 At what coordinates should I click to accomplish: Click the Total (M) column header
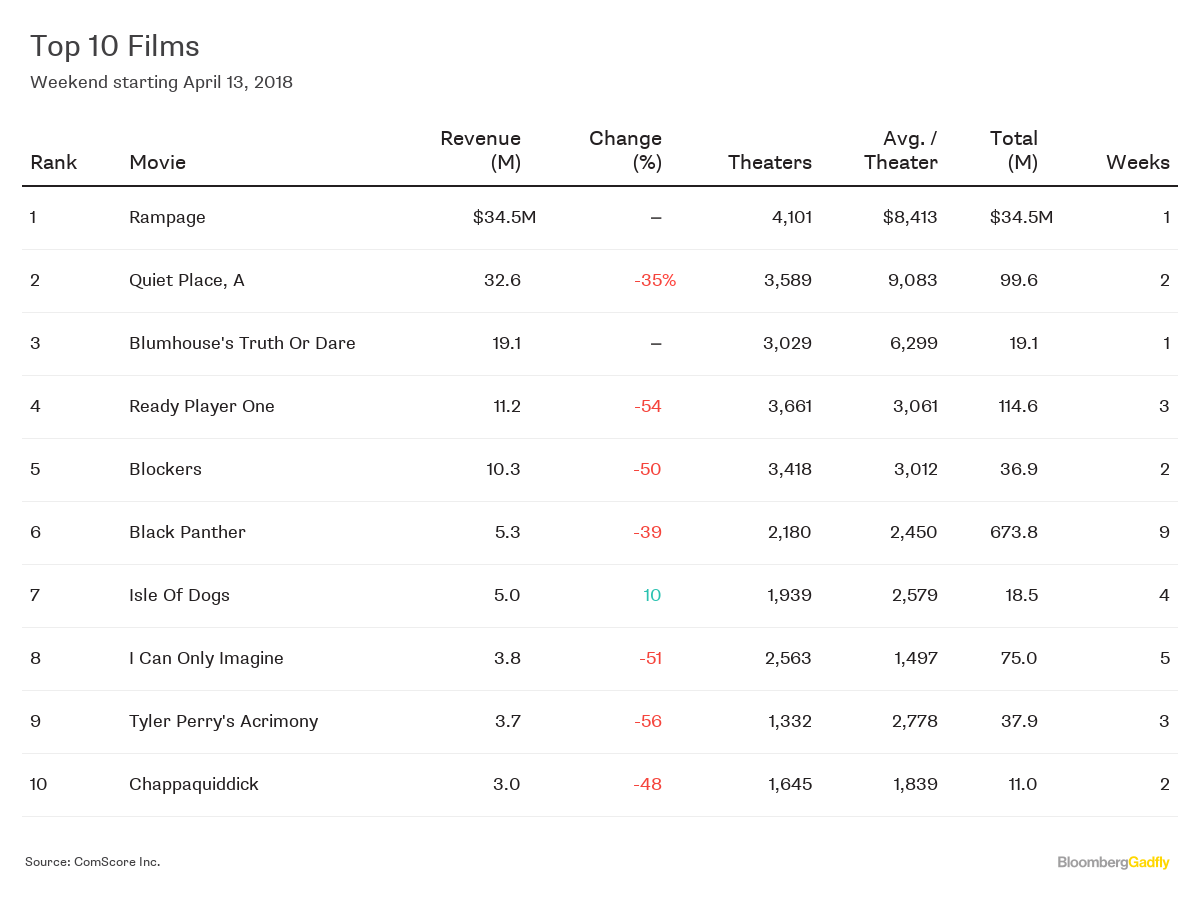click(1014, 150)
